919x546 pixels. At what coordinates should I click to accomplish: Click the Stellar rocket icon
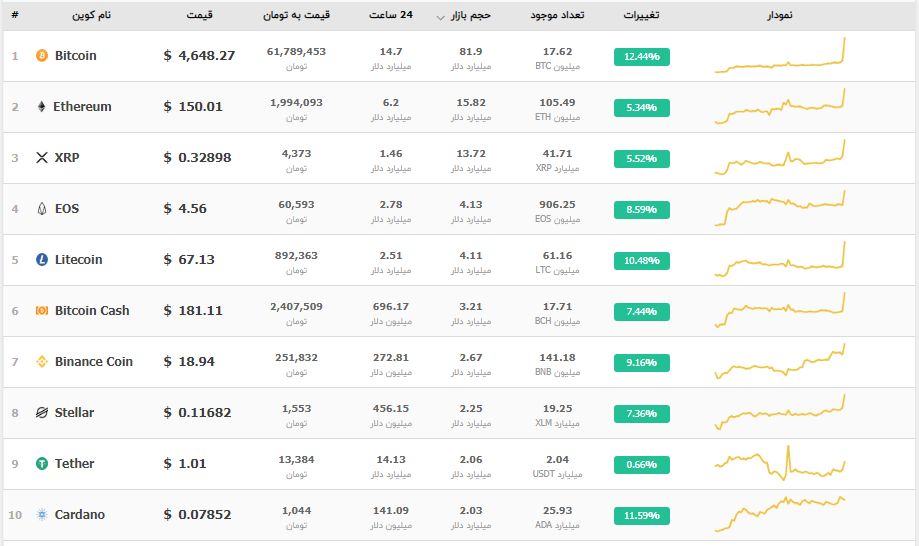tap(42, 413)
